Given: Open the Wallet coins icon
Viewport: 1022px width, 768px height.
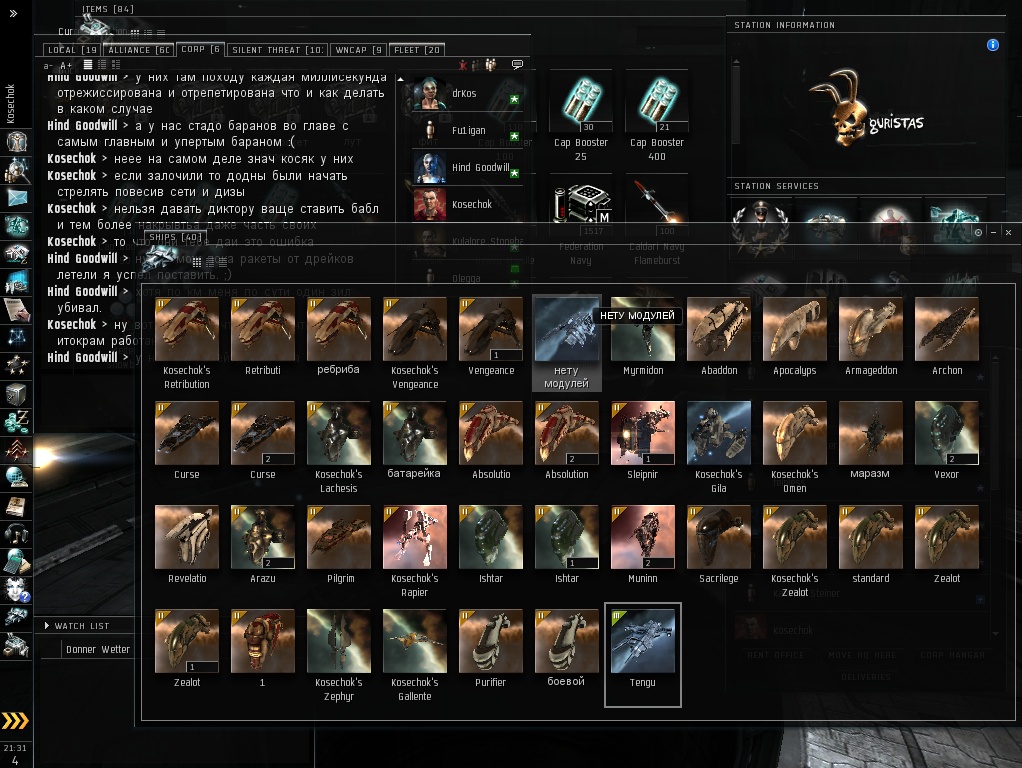Looking at the screenshot, I should (16, 422).
